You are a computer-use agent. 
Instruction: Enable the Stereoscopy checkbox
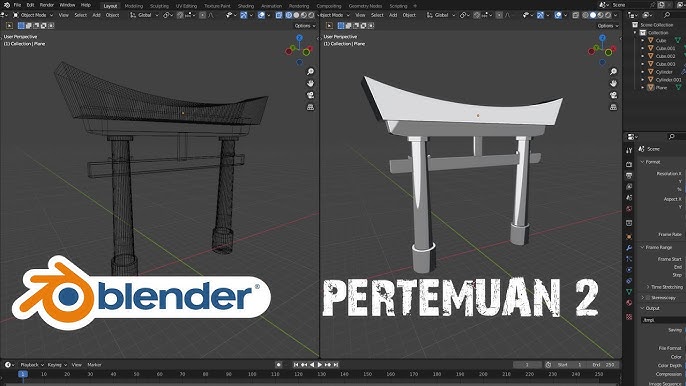pos(648,298)
